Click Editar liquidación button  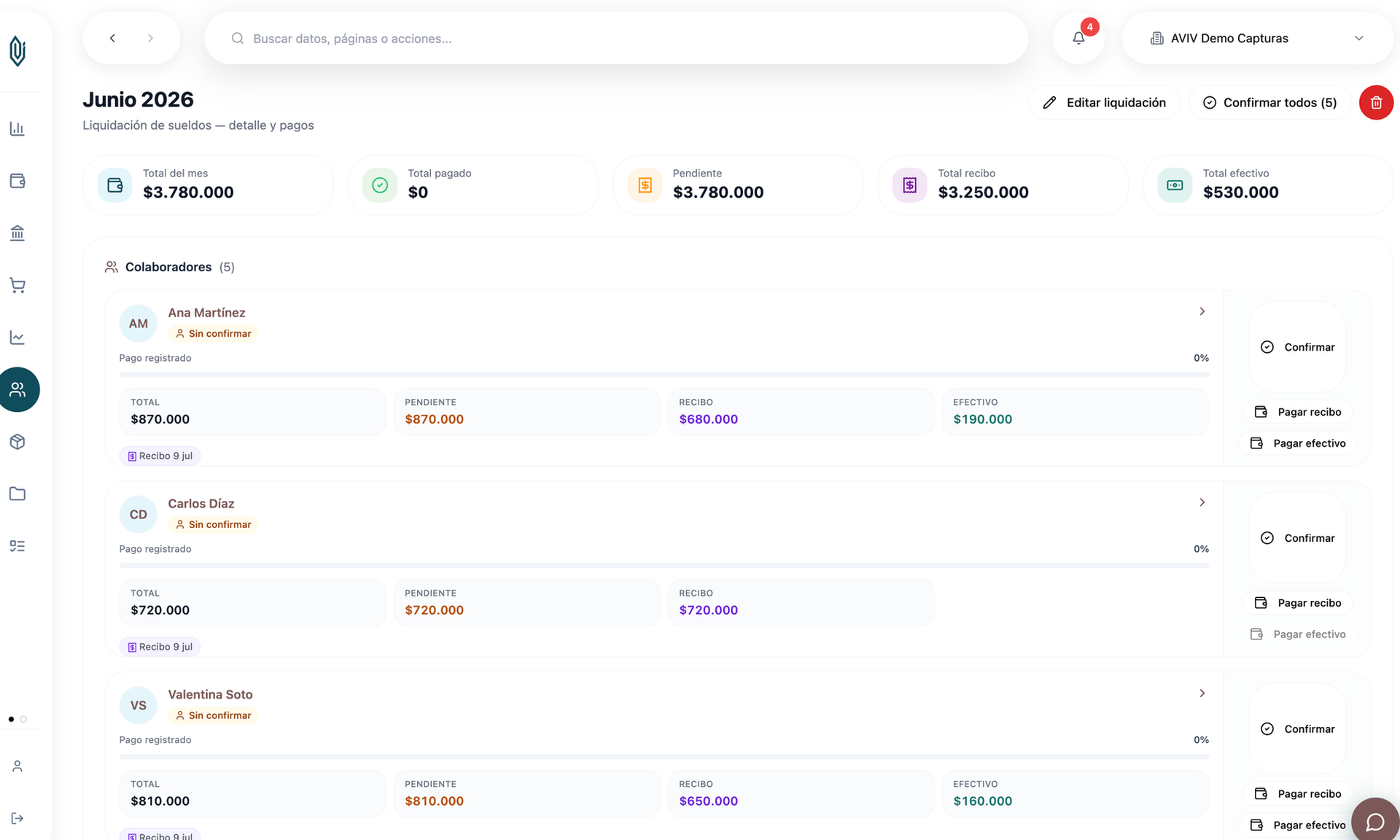click(x=1104, y=103)
